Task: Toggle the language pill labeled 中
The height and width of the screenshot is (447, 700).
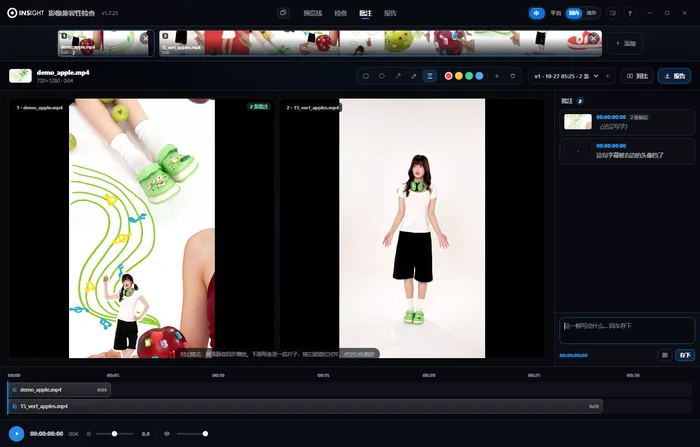Action: [537, 13]
